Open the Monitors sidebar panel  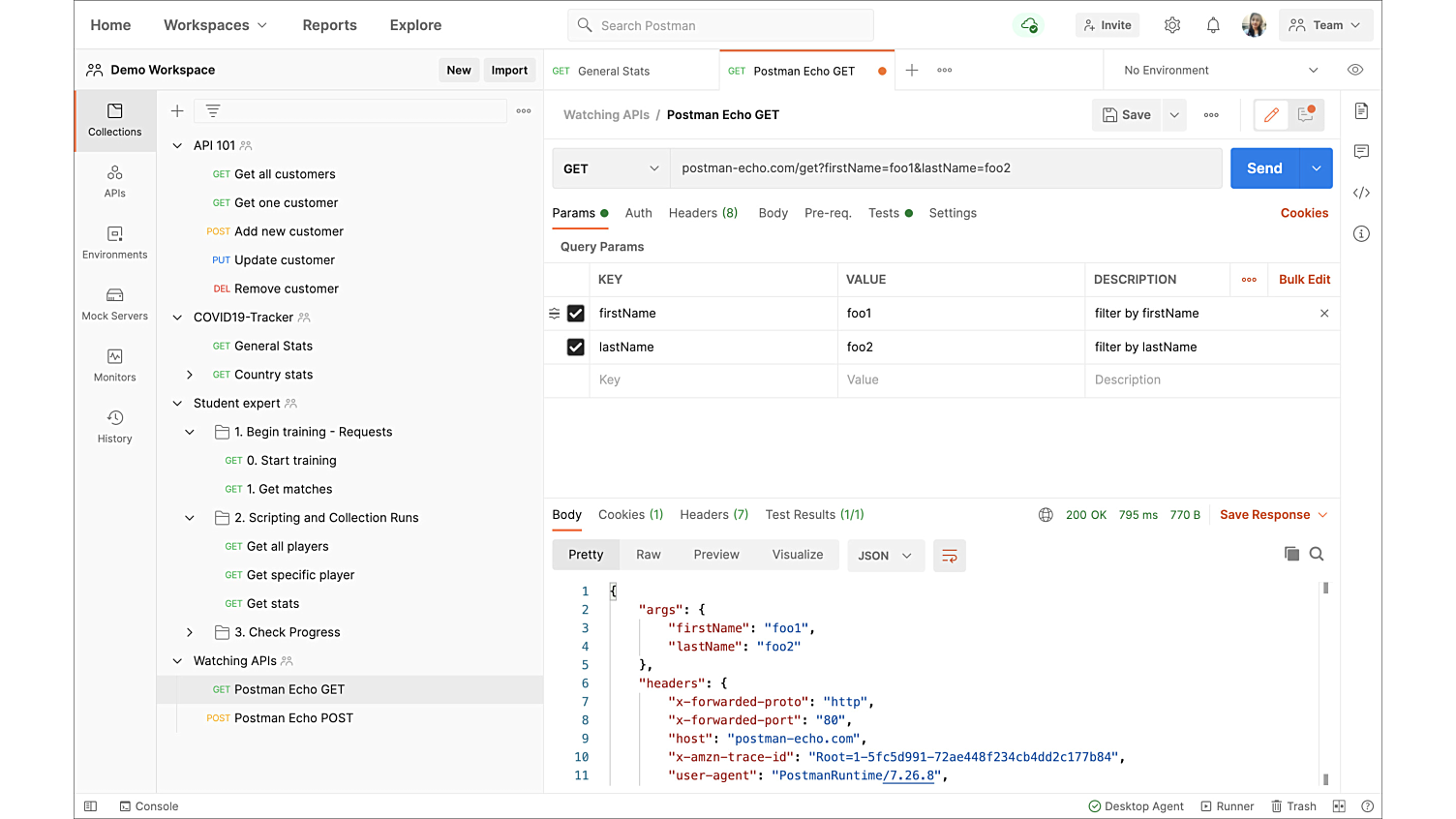coord(114,365)
